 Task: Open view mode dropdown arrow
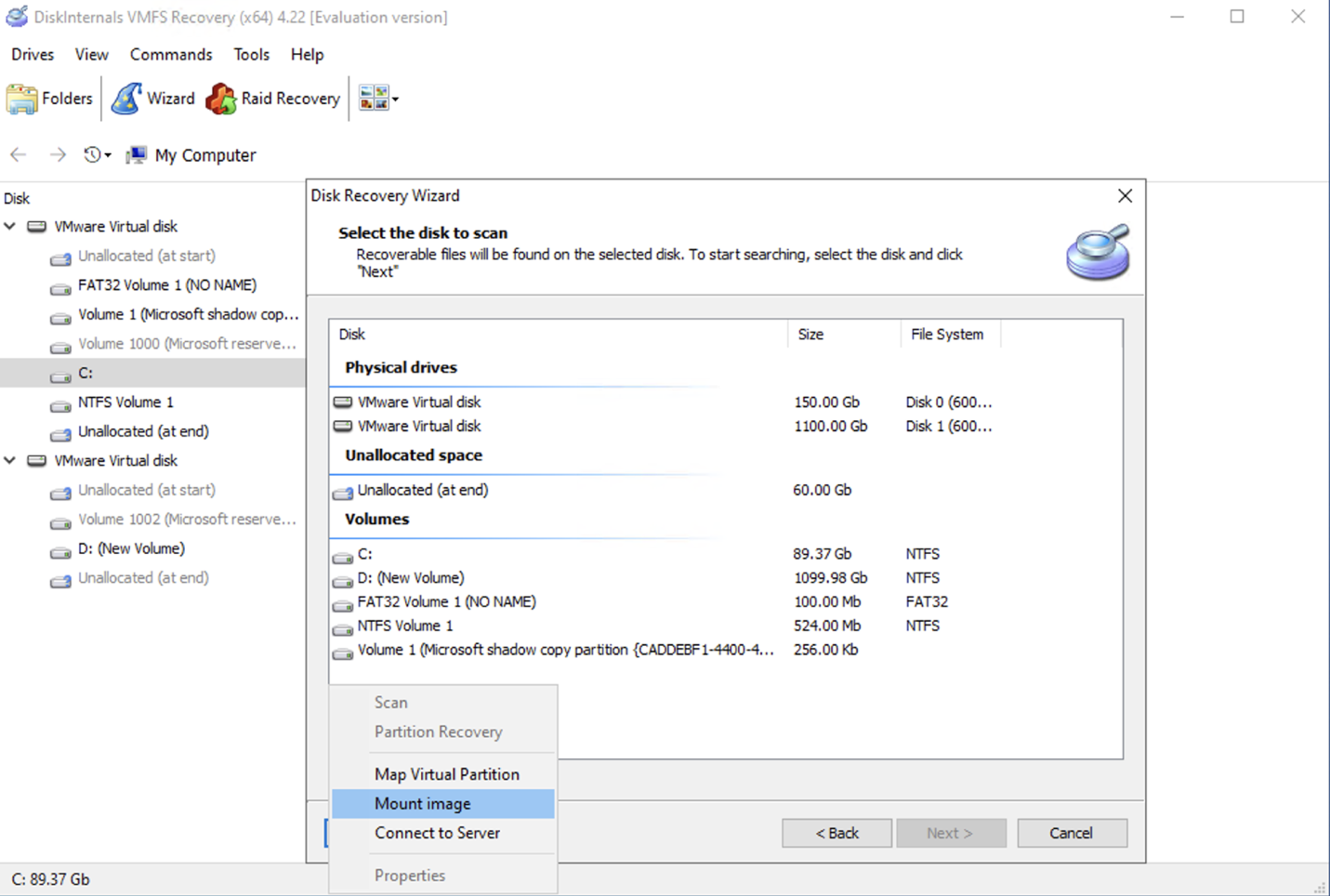point(396,99)
